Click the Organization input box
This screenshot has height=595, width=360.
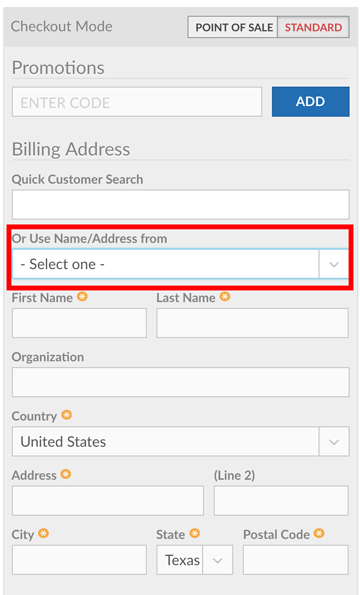pyautogui.click(x=181, y=382)
